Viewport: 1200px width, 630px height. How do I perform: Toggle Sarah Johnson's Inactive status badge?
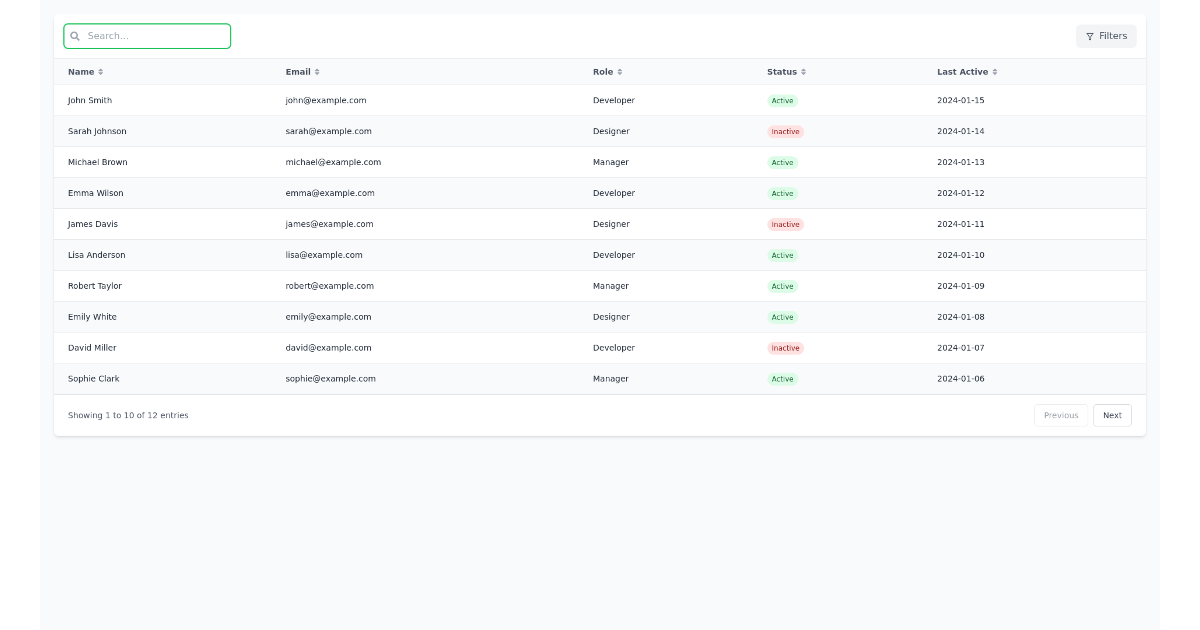785,131
